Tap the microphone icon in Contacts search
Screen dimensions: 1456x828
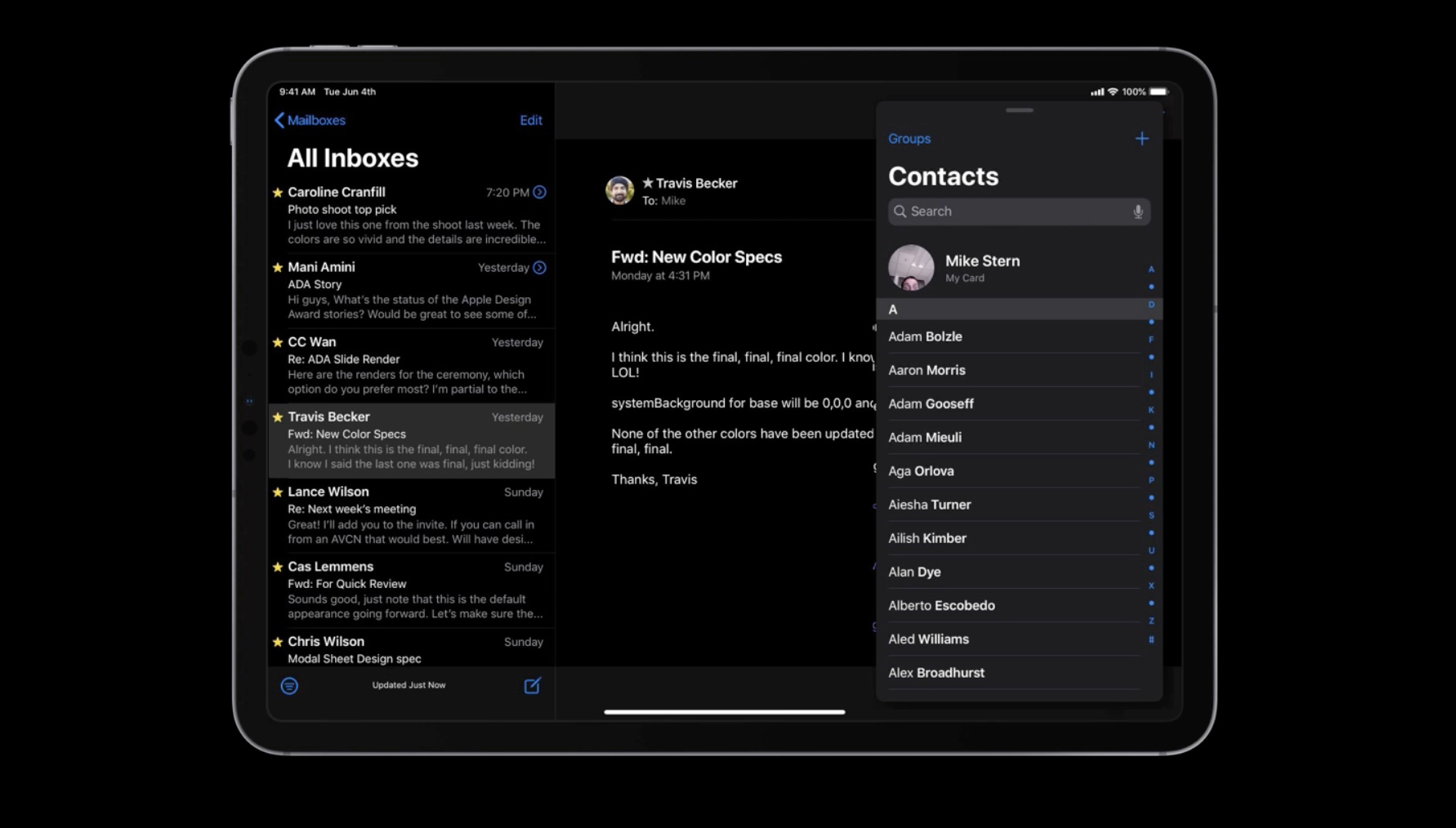pos(1137,212)
